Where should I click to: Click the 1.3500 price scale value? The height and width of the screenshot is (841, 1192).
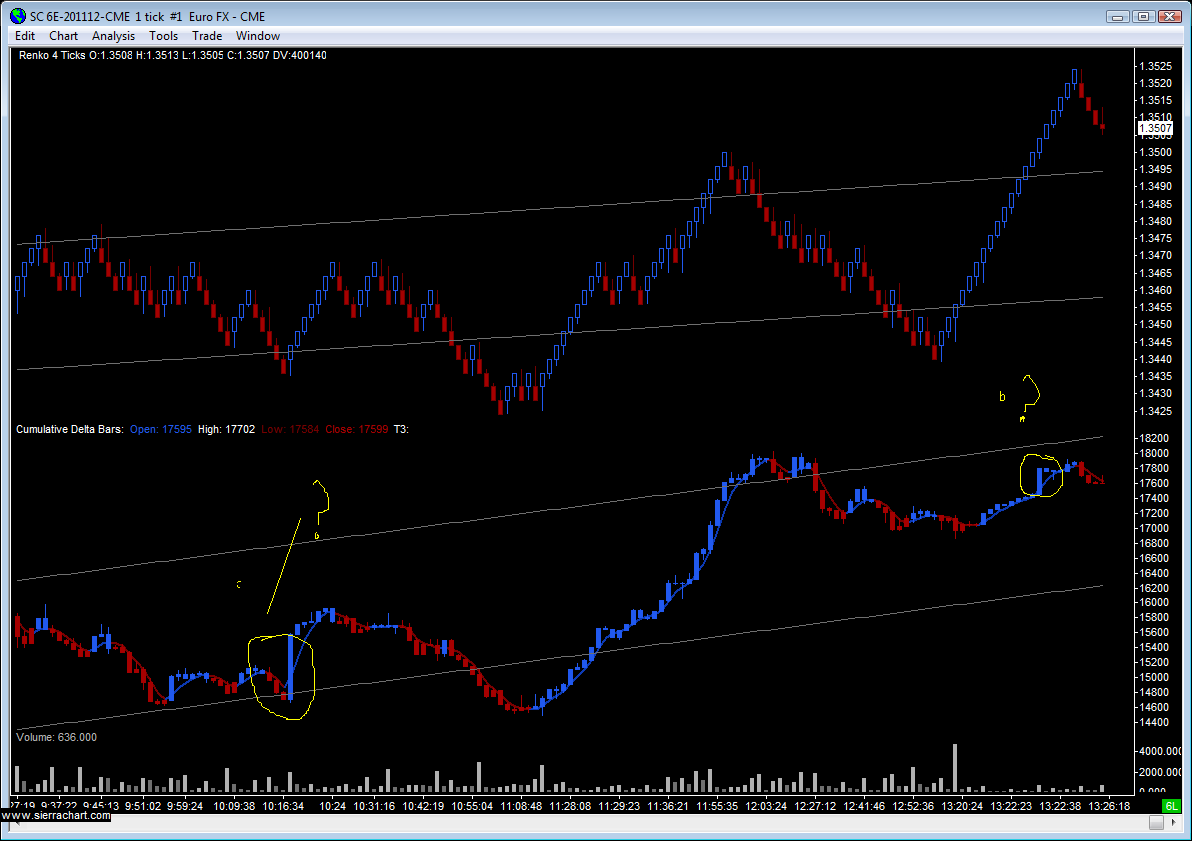point(1155,152)
